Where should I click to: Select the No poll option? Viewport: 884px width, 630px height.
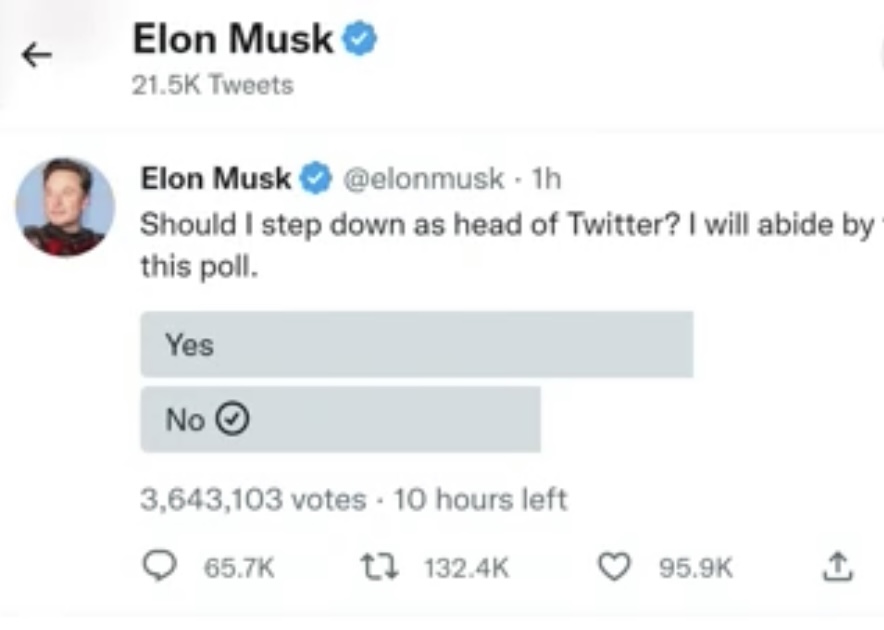[x=340, y=420]
